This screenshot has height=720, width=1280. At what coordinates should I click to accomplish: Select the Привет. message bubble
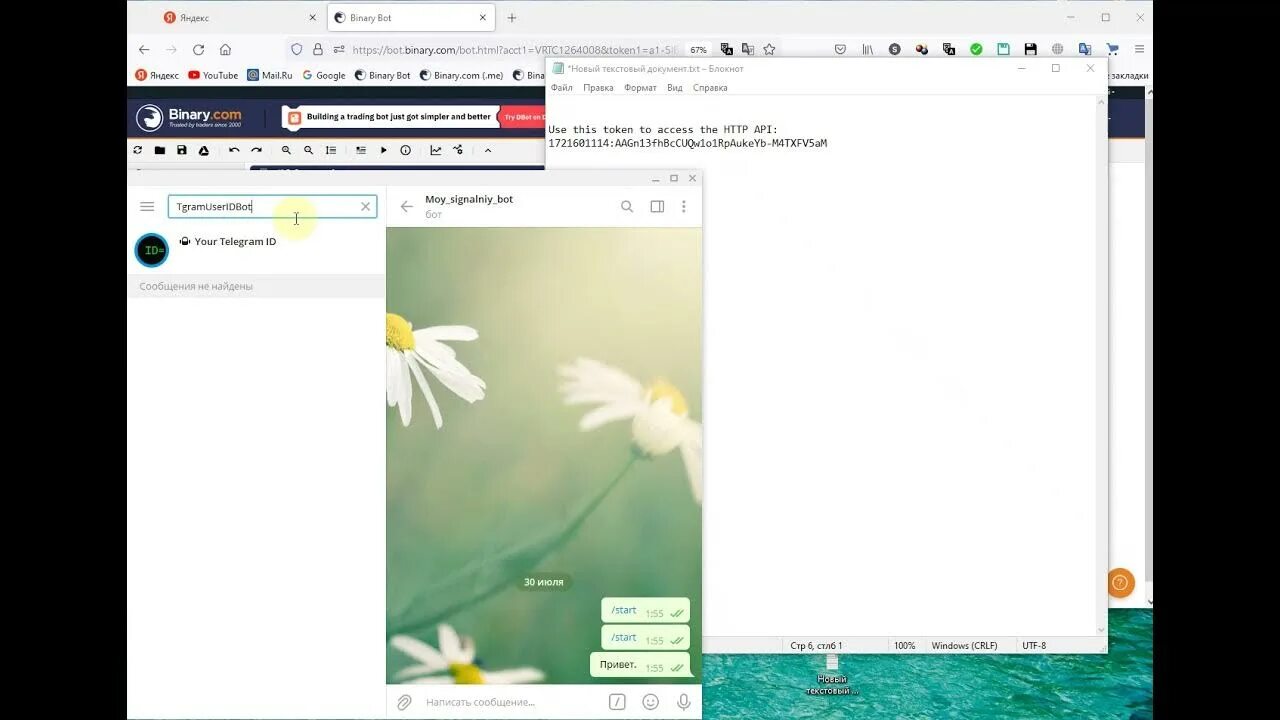pos(640,665)
